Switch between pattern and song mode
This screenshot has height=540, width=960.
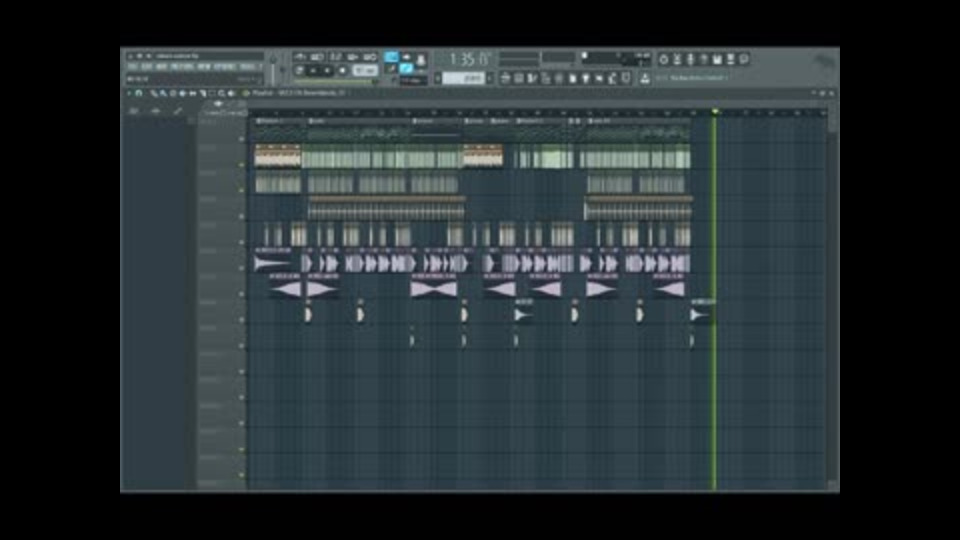click(300, 70)
